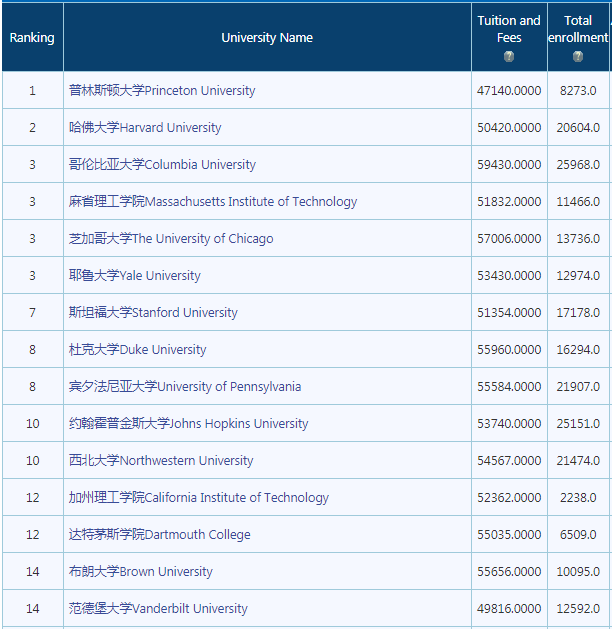Select Caltech's tuition value 52362.0000
Viewport: 612px width, 629px height.
point(509,497)
